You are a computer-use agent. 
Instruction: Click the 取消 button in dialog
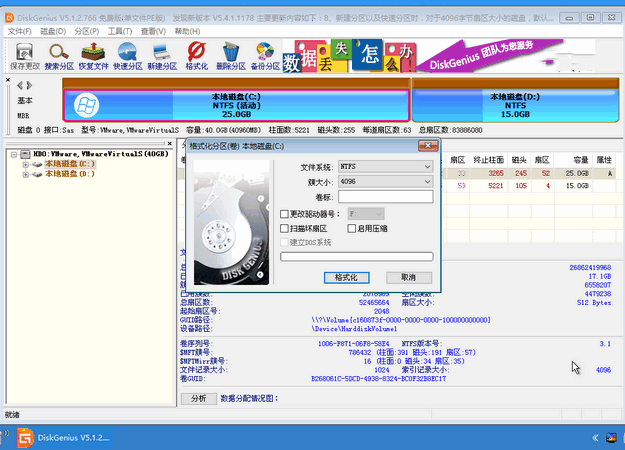coord(409,277)
